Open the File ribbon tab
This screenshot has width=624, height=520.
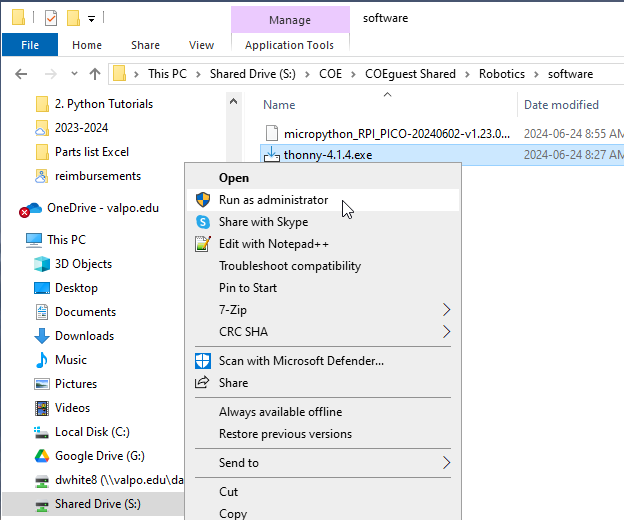pos(30,45)
